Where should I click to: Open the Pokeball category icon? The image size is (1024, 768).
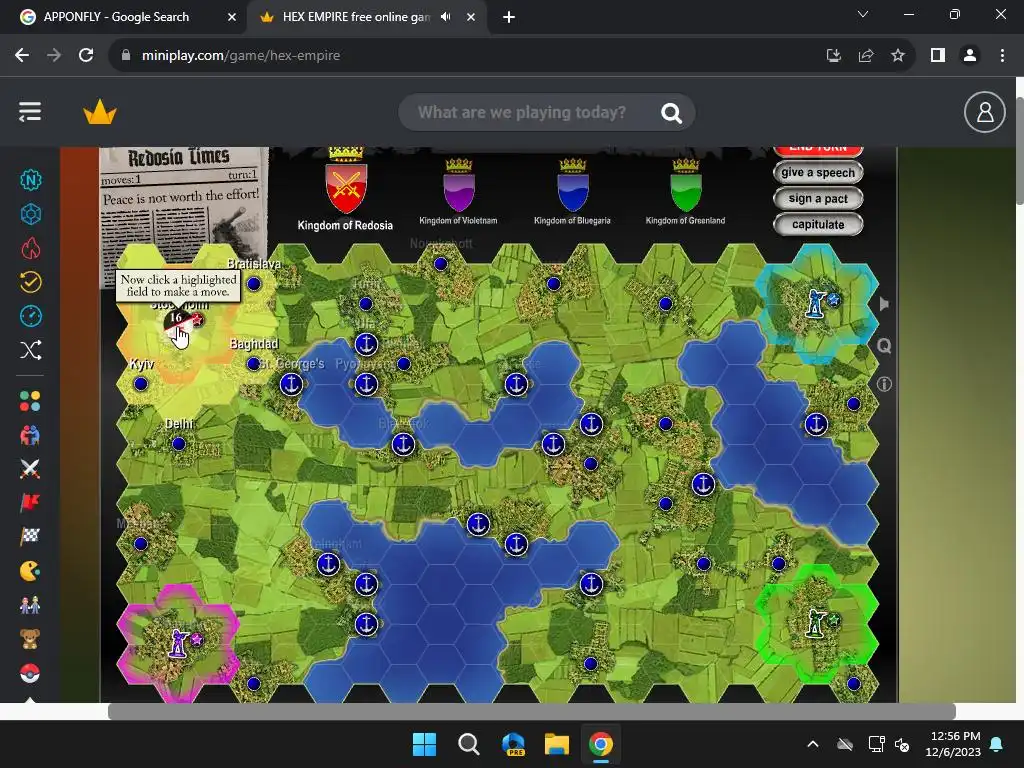click(30, 673)
